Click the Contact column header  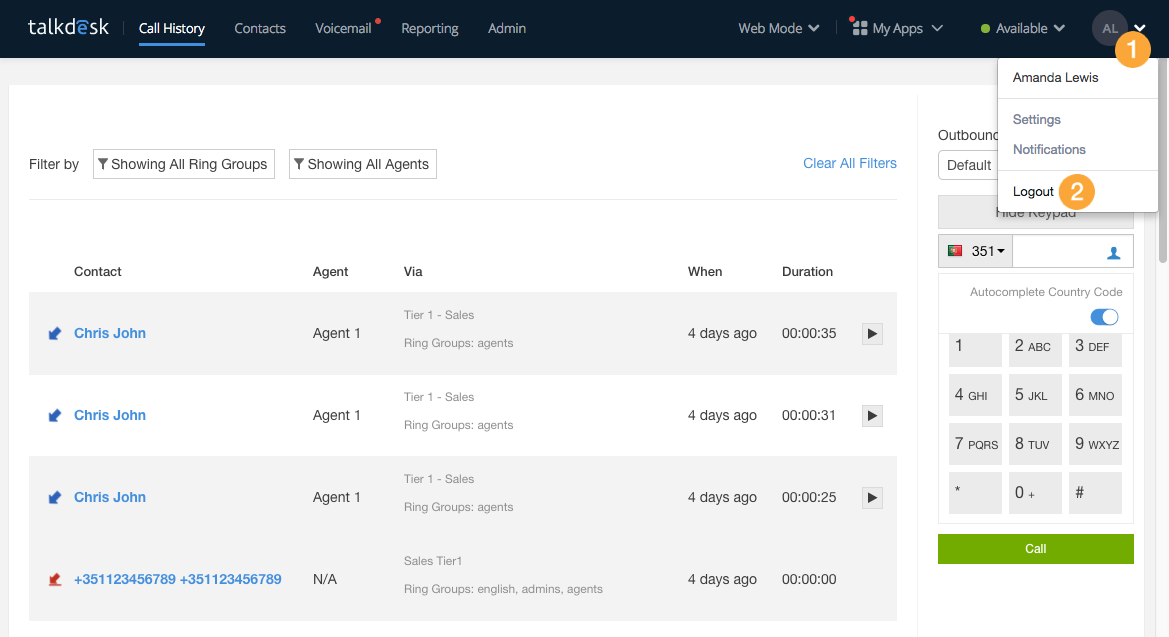98,272
